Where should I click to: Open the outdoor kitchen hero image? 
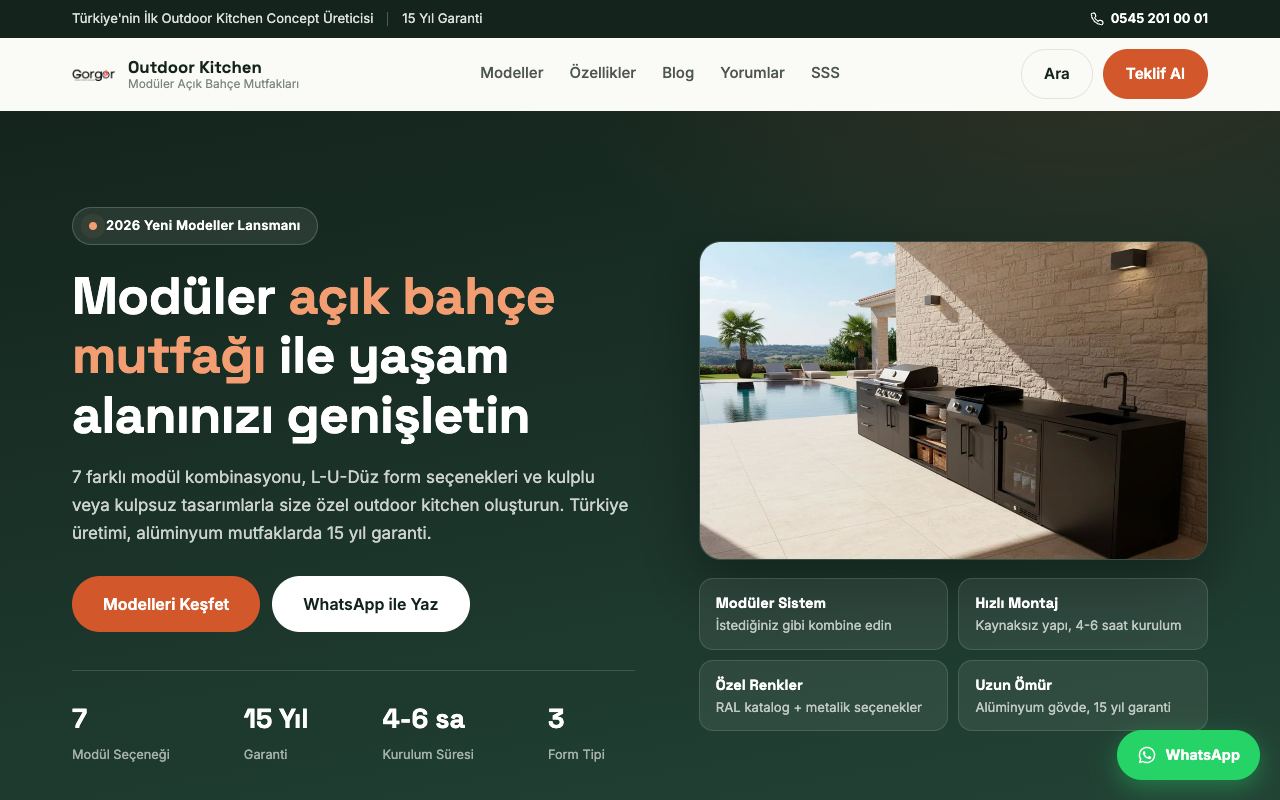pos(953,400)
